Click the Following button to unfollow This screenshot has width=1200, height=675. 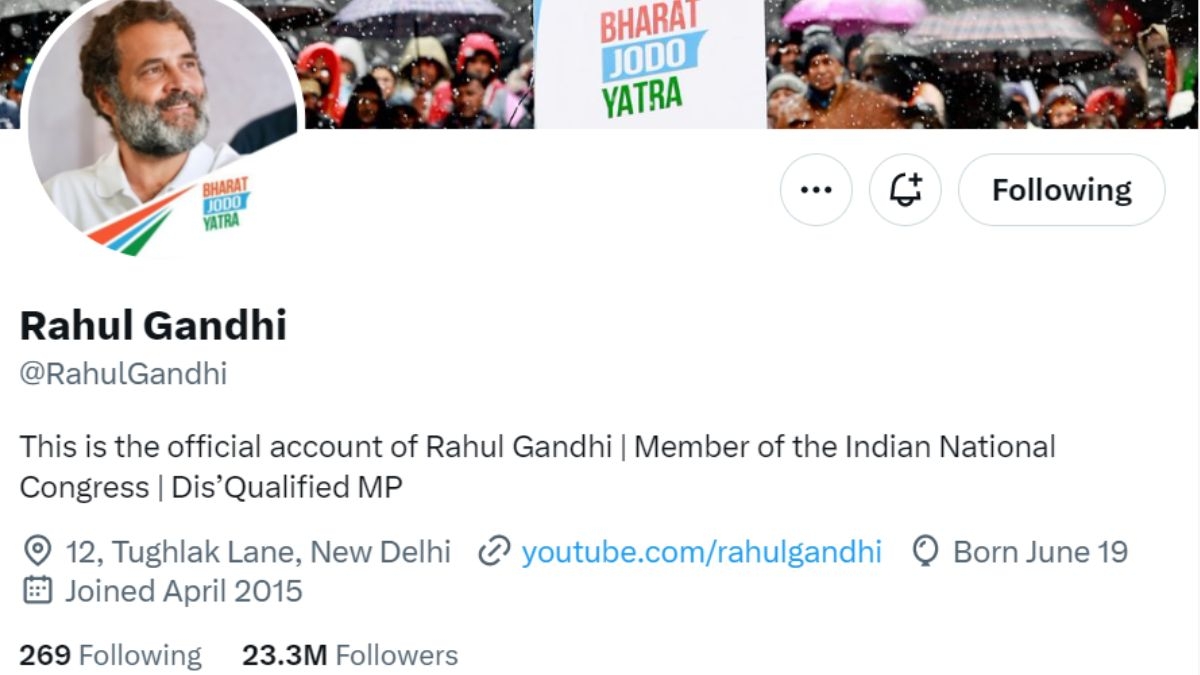point(1061,190)
